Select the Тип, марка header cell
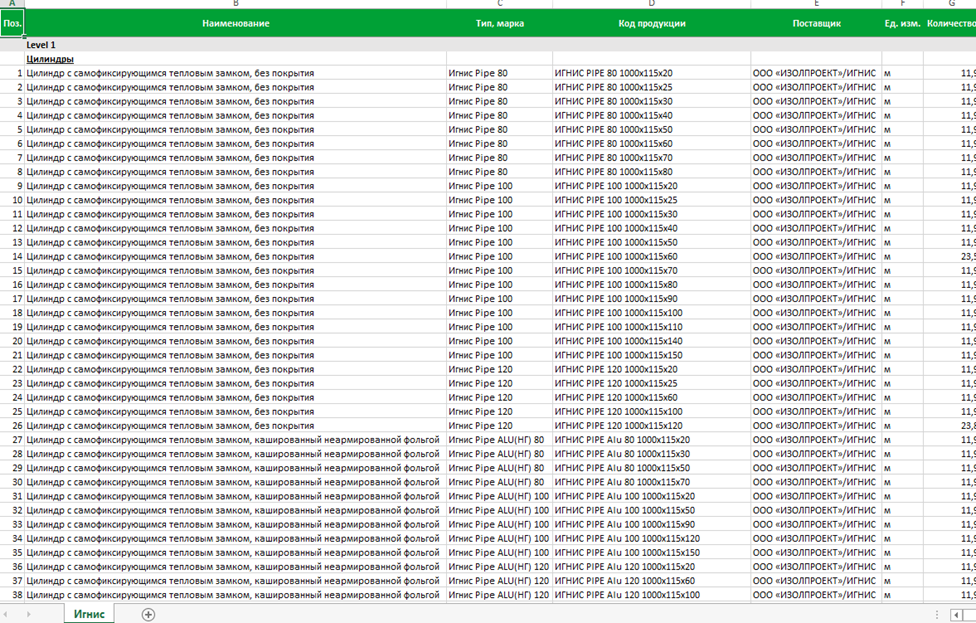 click(x=499, y=23)
